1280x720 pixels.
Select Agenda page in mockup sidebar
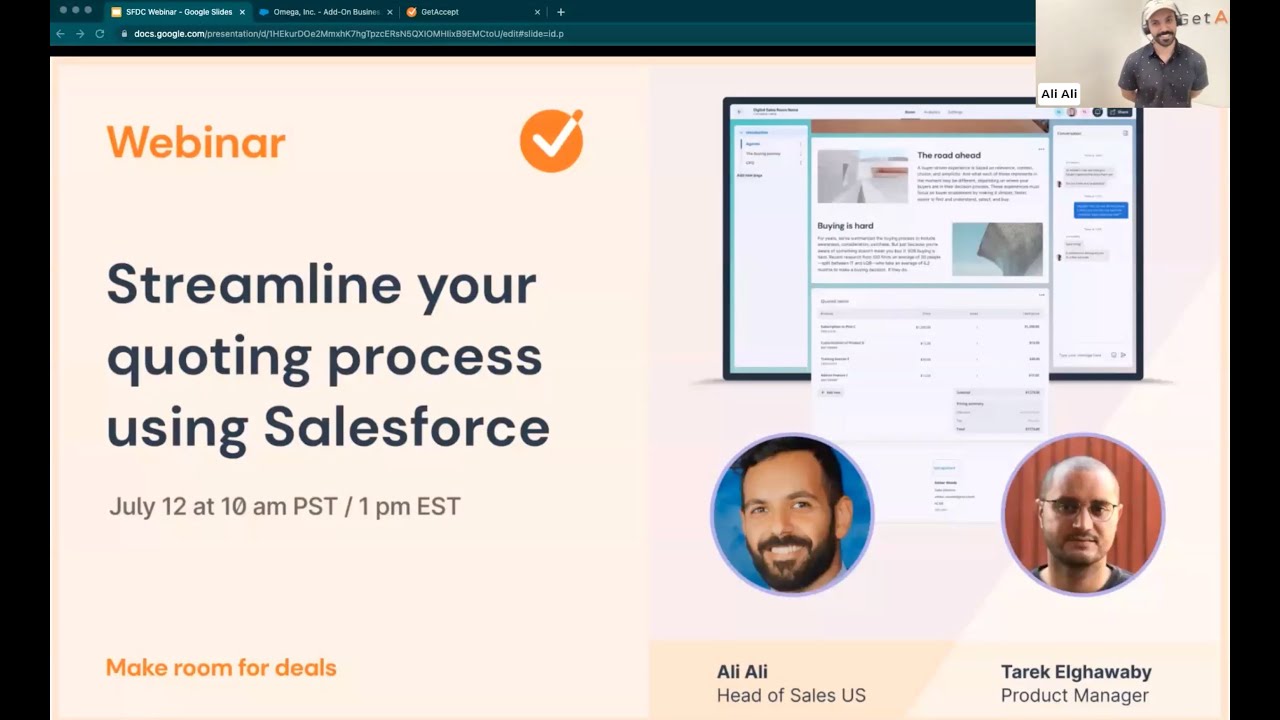click(x=753, y=144)
